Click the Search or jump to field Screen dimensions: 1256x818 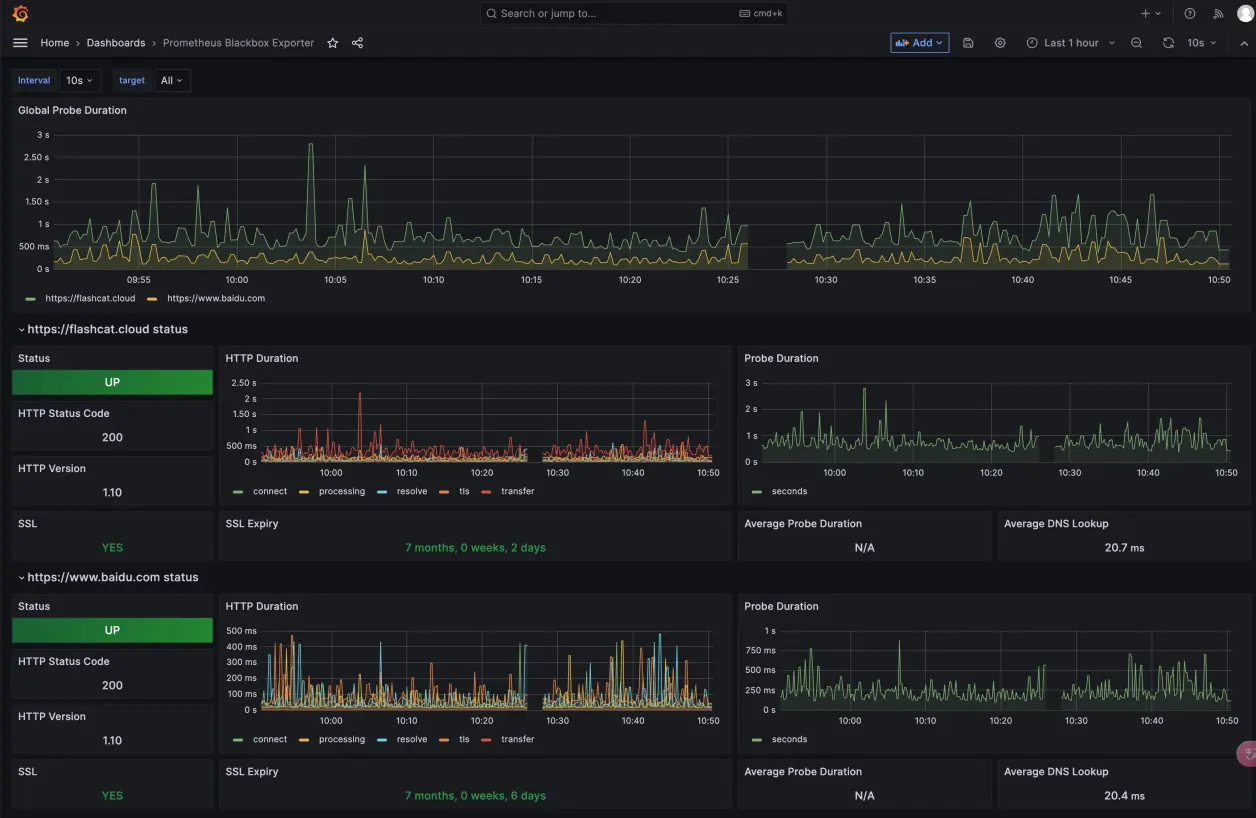click(633, 14)
